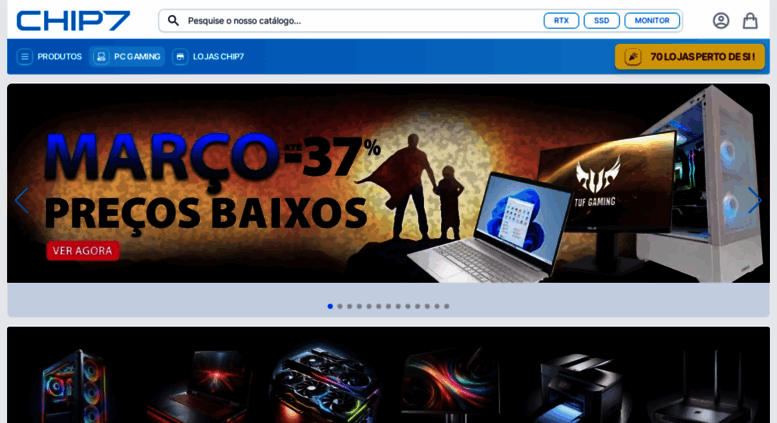Viewport: 777px width, 423px height.
Task: Go to previous banner slide arrow
Action: pos(21,201)
